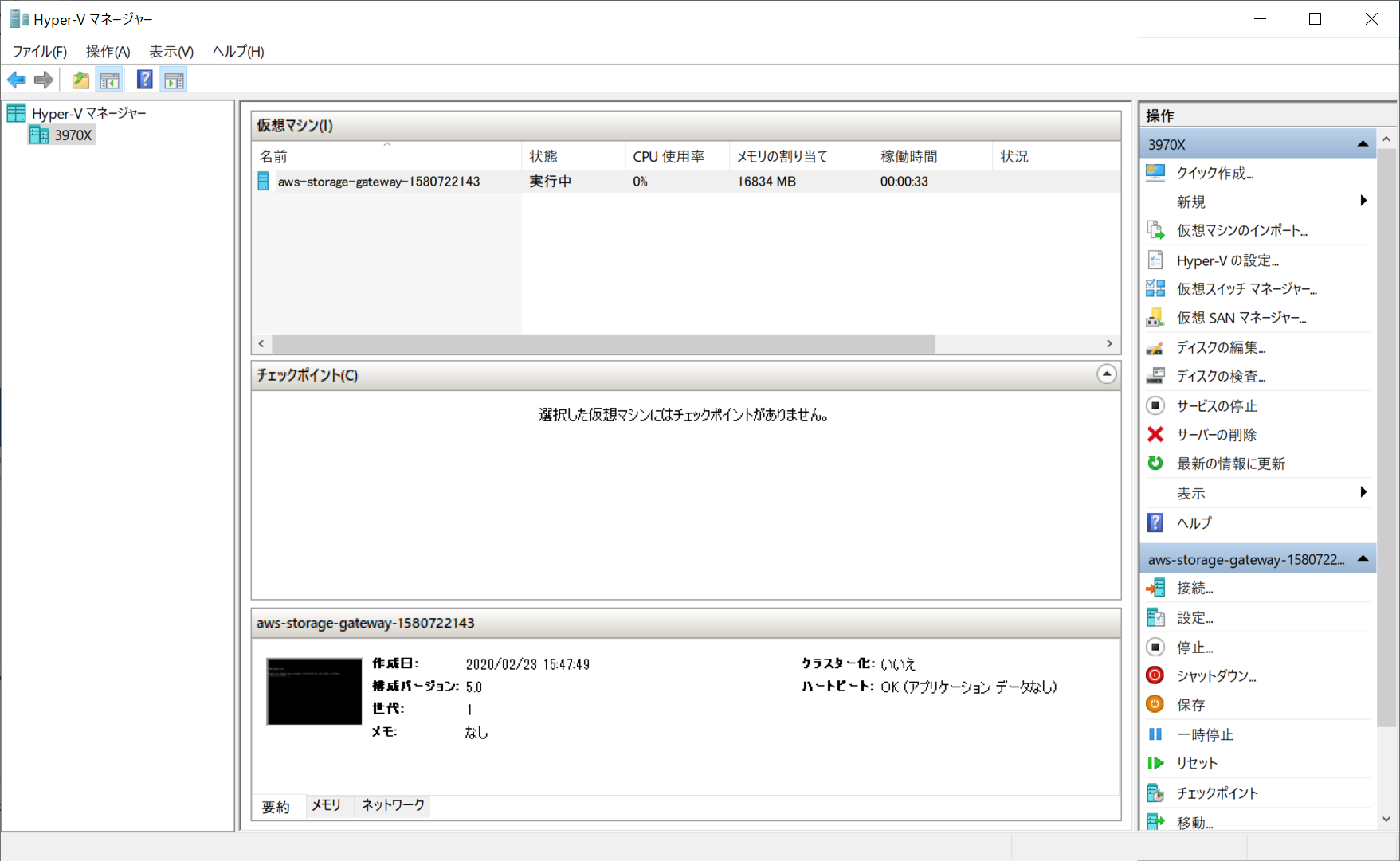Select the 3970X server tree node
This screenshot has height=861, width=1400.
point(73,135)
